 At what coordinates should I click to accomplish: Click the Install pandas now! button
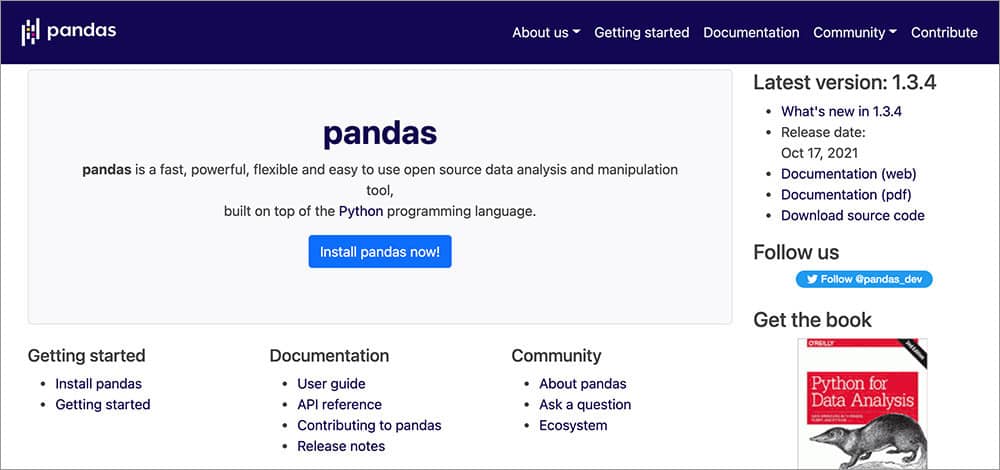pos(380,251)
